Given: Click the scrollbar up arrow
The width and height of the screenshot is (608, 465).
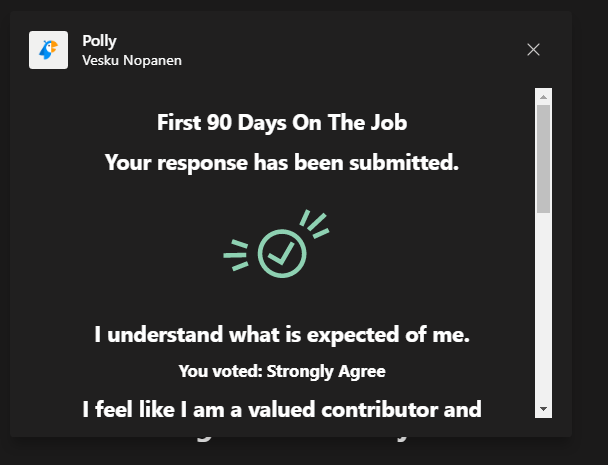Looking at the screenshot, I should tap(544, 97).
